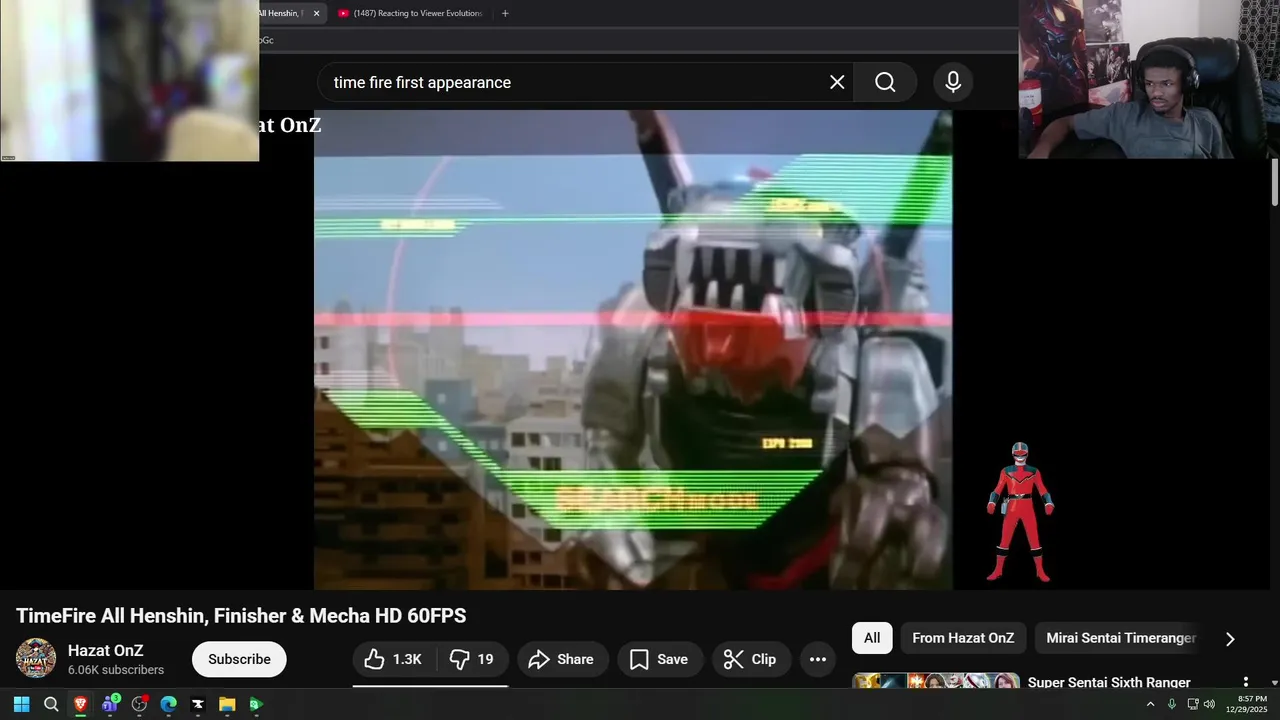Viewport: 1280px width, 720px height.
Task: Show more filter chips with right arrow
Action: click(x=1230, y=638)
